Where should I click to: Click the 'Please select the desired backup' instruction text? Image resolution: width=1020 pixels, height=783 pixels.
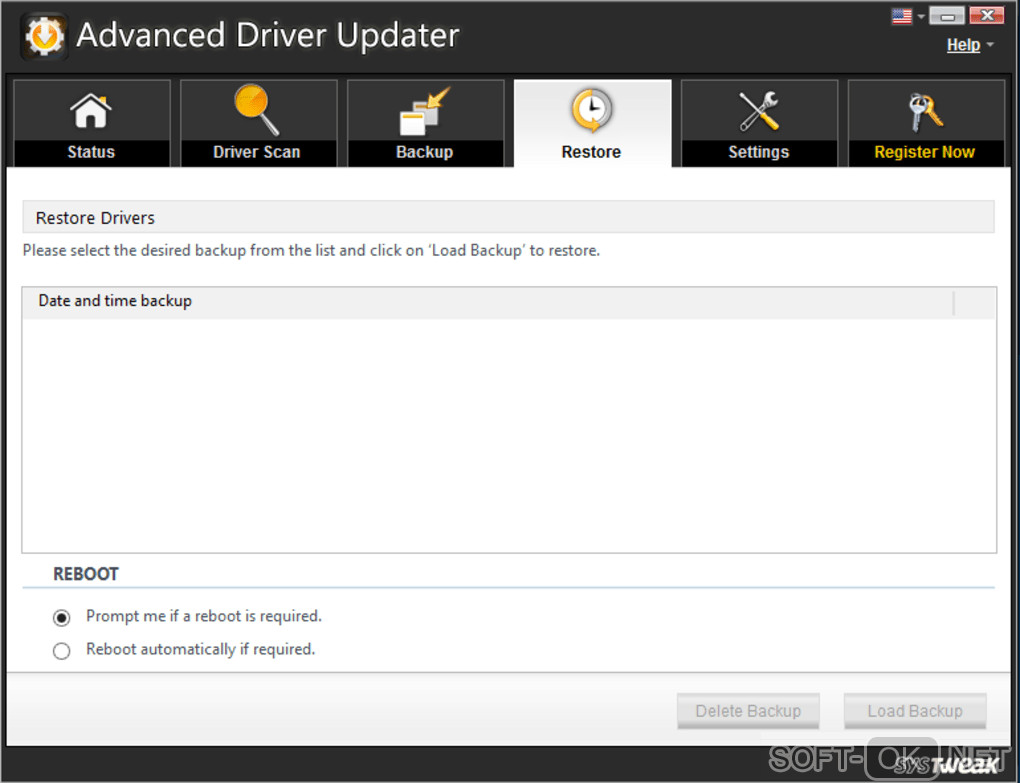pos(312,250)
